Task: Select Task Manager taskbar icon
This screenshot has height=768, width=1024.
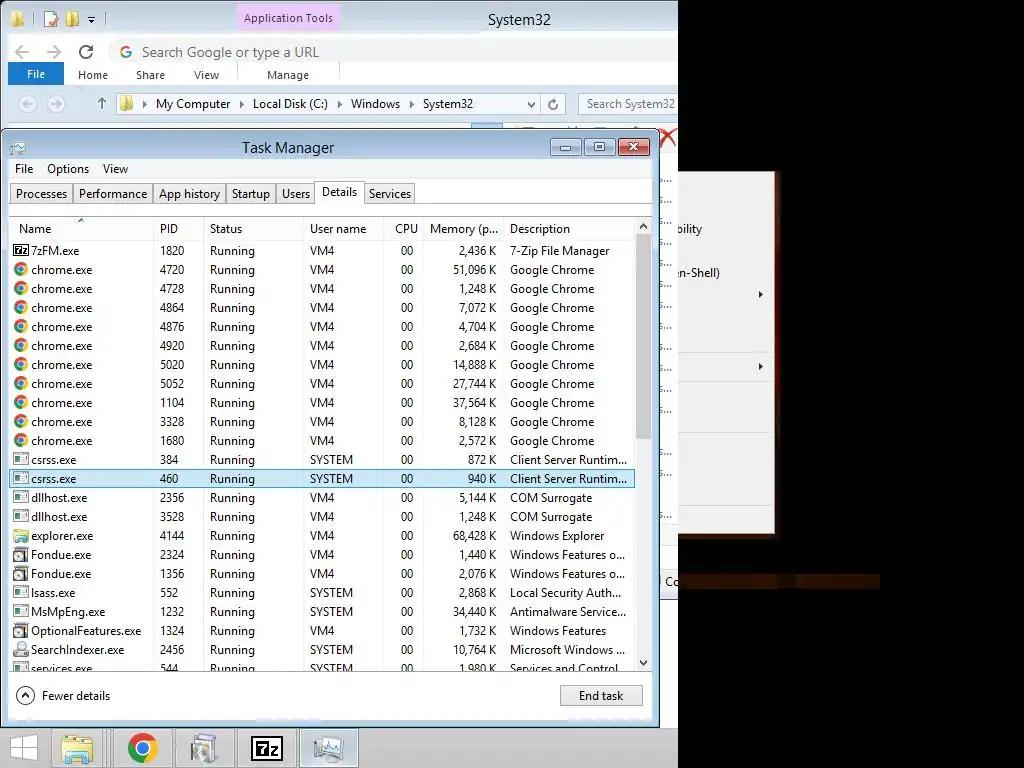Action: click(x=328, y=748)
